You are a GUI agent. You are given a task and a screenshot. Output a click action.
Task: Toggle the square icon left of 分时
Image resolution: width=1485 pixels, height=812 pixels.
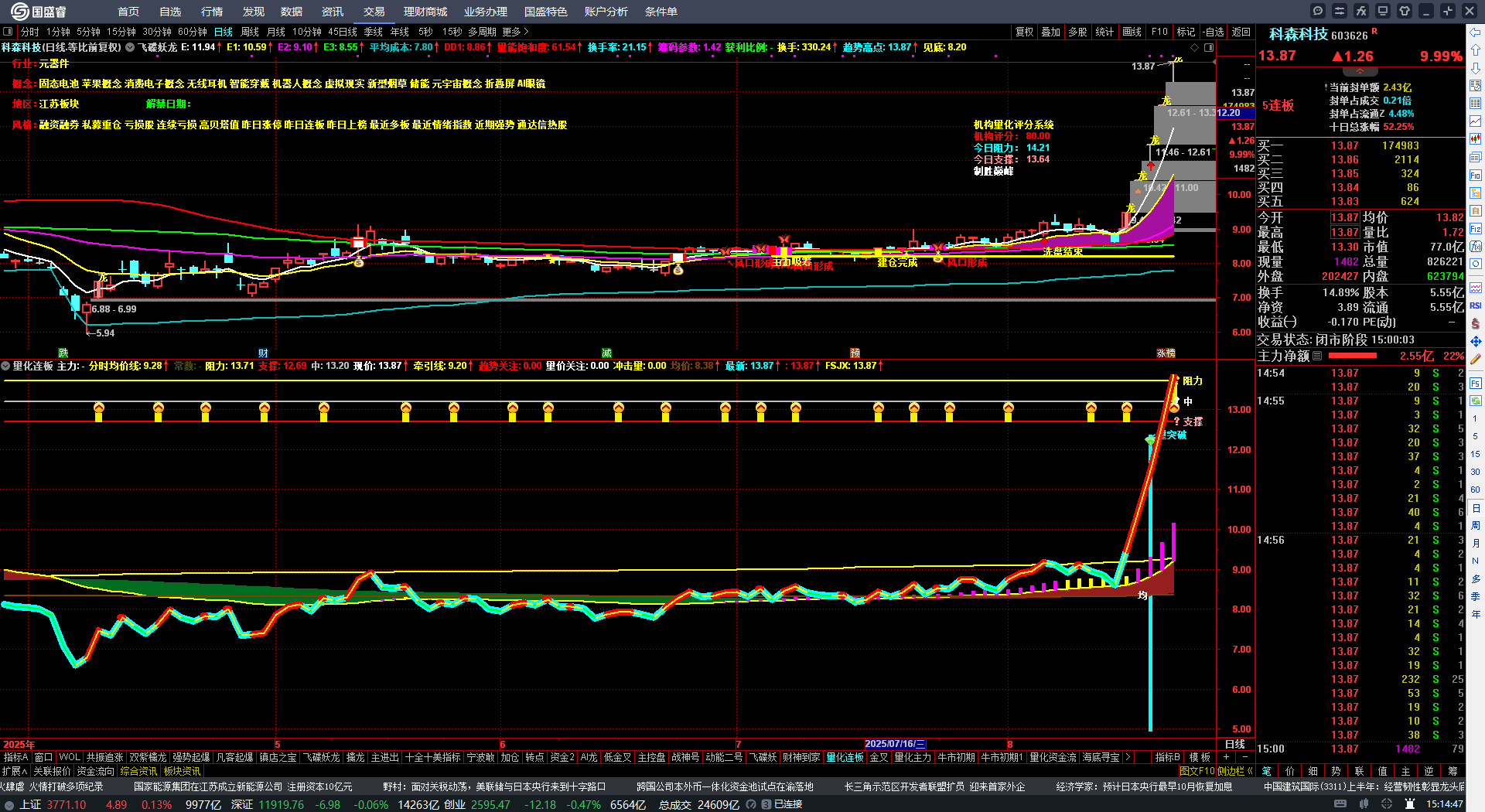(8, 32)
